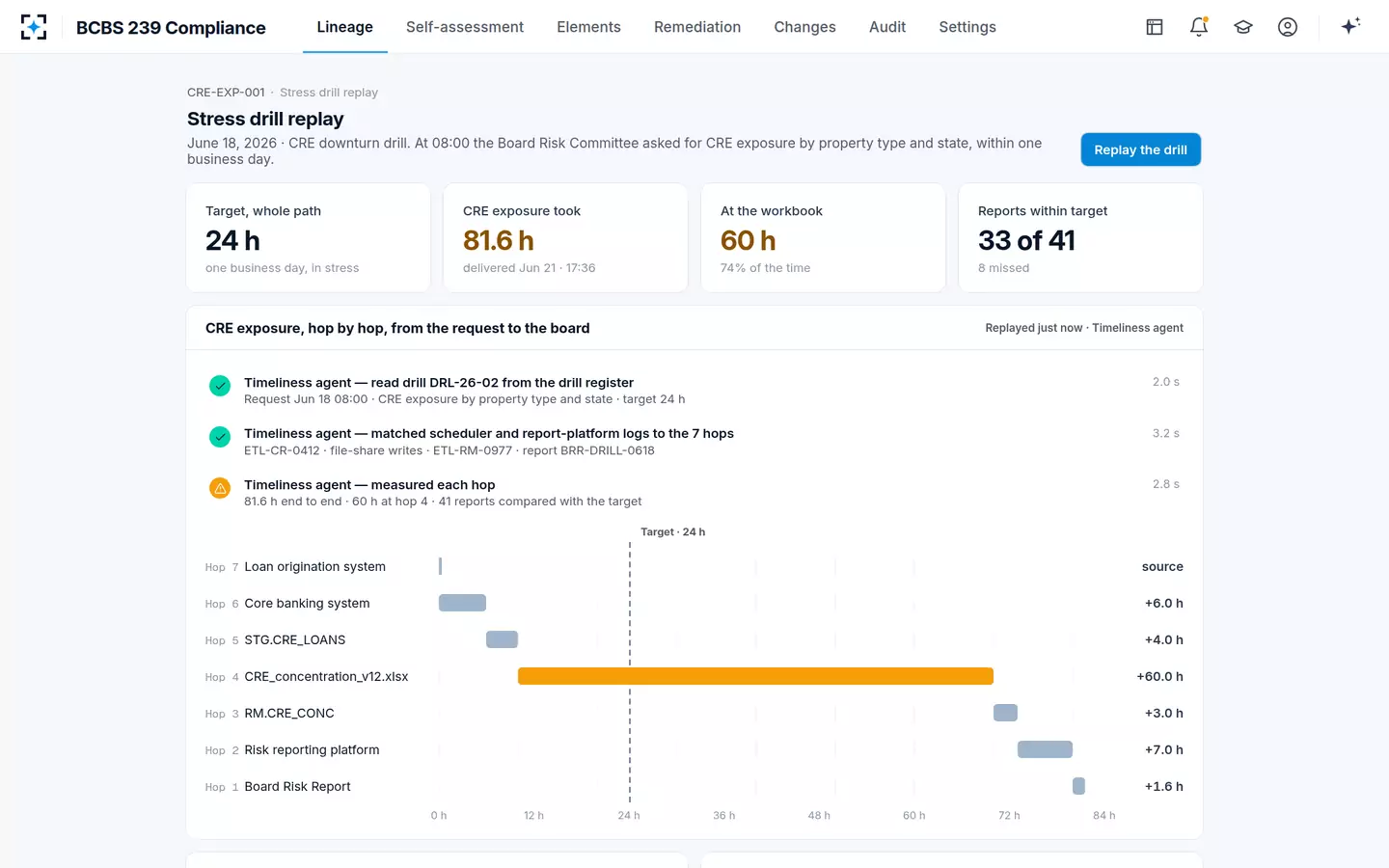Open the AI sparkle assistant icon
1389x868 pixels.
[1350, 26]
